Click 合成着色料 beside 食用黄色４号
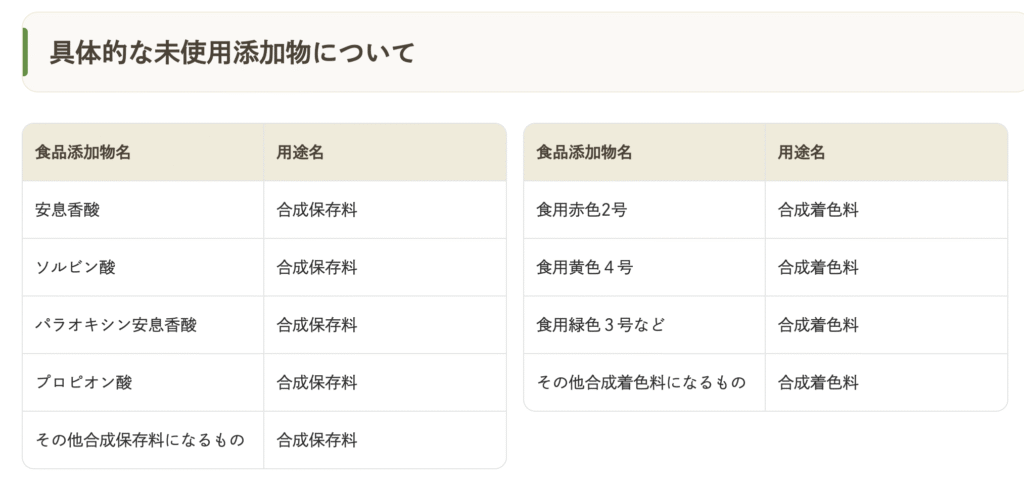This screenshot has height=492, width=1024. coord(819,268)
